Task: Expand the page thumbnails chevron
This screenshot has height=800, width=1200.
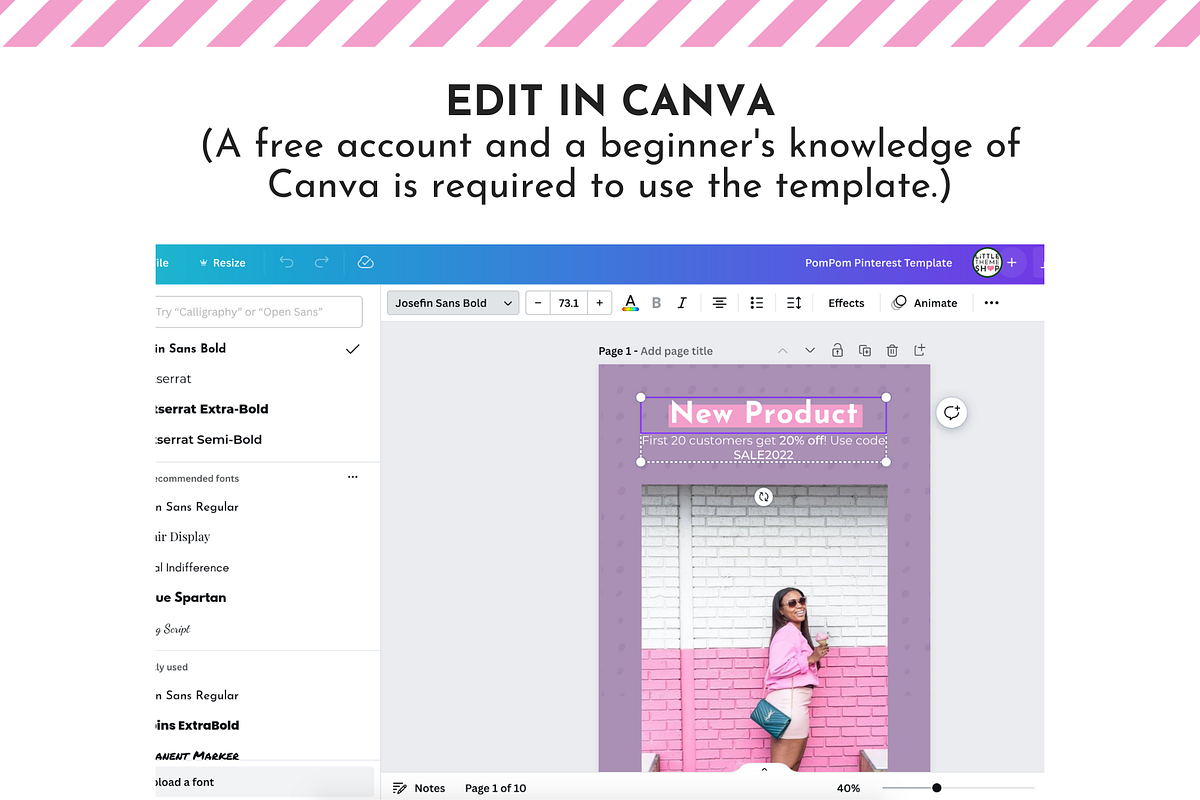Action: [x=764, y=770]
